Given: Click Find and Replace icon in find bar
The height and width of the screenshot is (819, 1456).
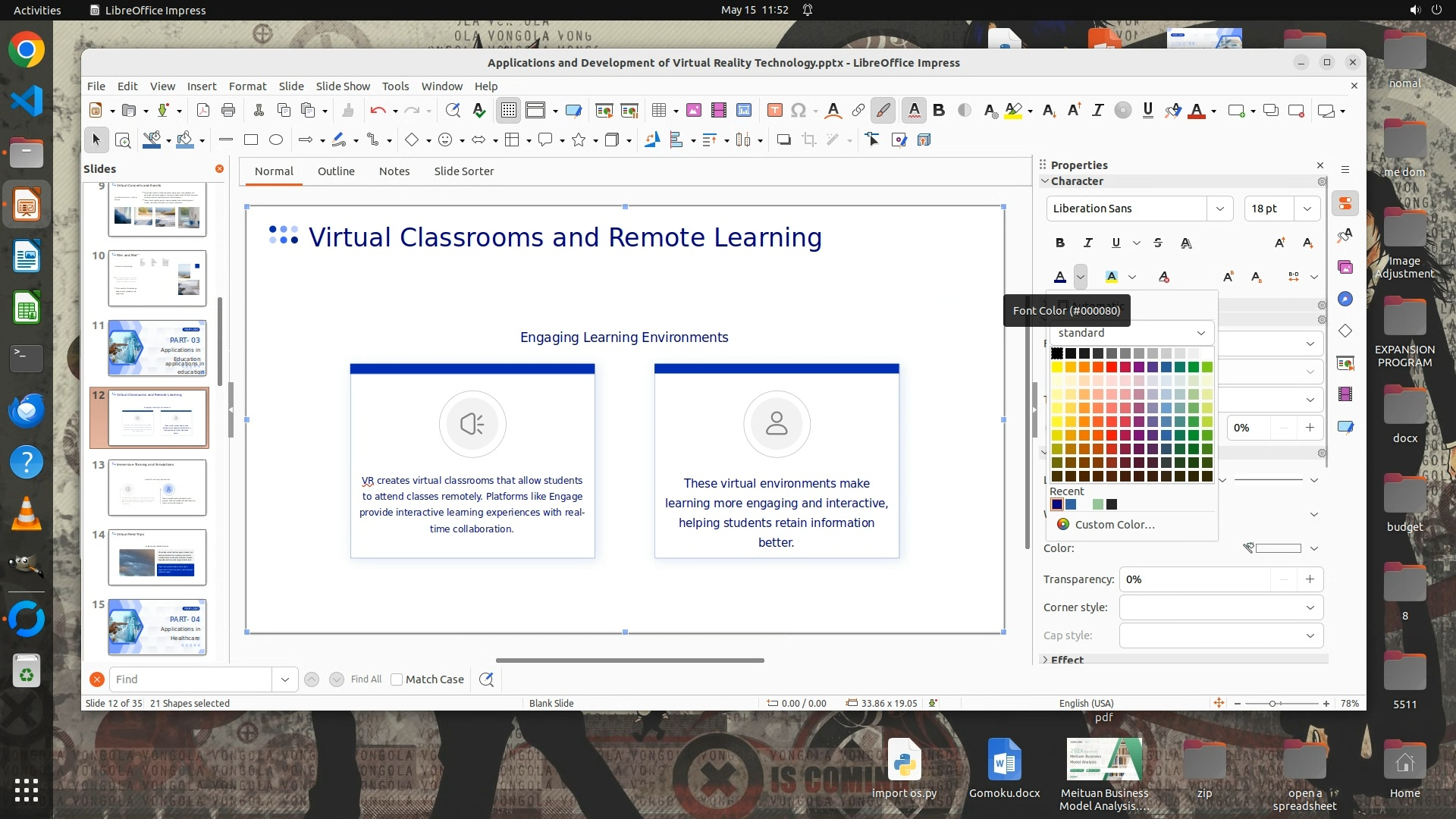Looking at the screenshot, I should coord(486,679).
